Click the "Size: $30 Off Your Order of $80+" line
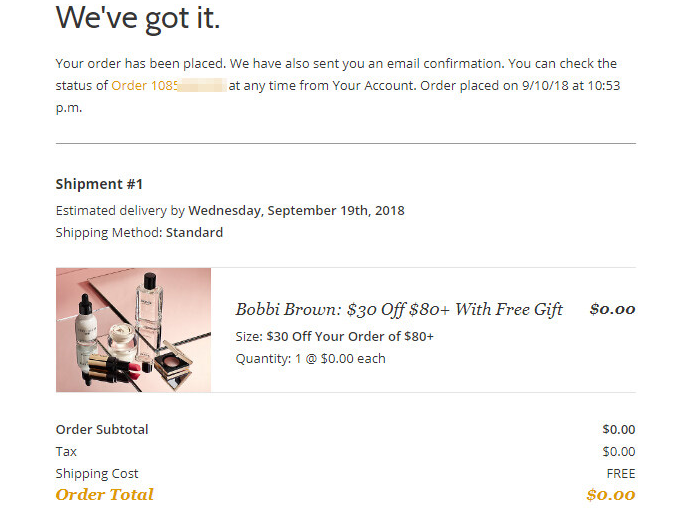 click(335, 337)
